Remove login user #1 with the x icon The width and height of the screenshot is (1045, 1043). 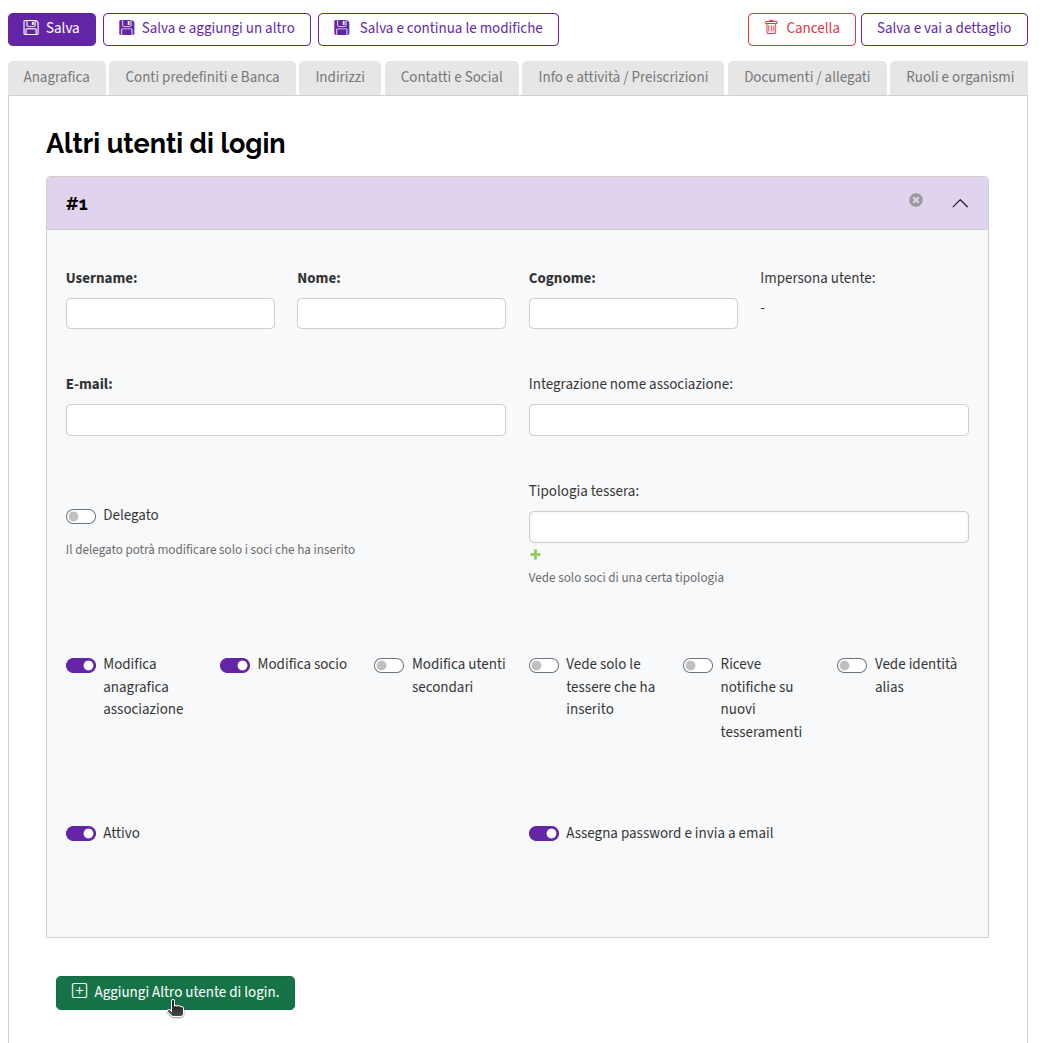916,200
